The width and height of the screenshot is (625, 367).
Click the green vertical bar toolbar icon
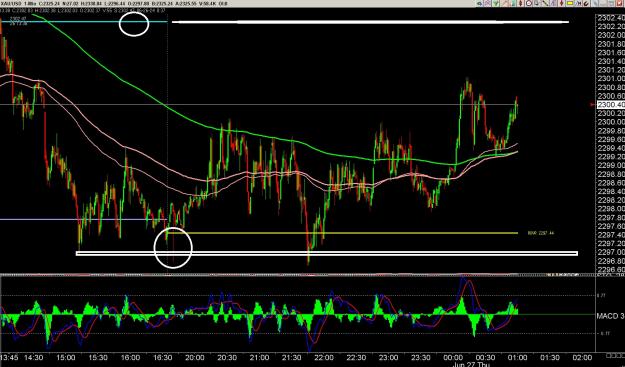(x=513, y=3)
